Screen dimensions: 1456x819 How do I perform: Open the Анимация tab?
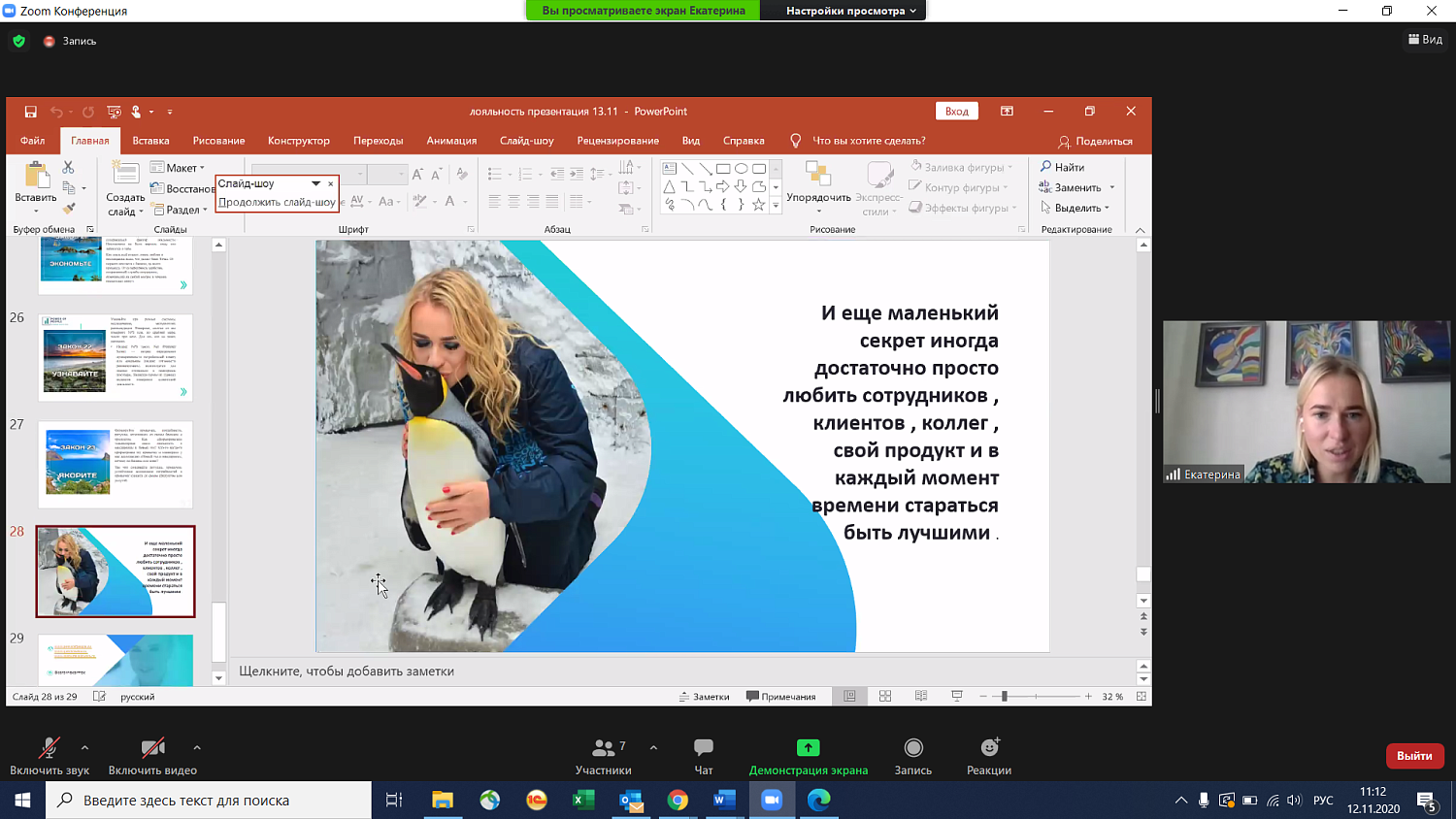pyautogui.click(x=451, y=141)
